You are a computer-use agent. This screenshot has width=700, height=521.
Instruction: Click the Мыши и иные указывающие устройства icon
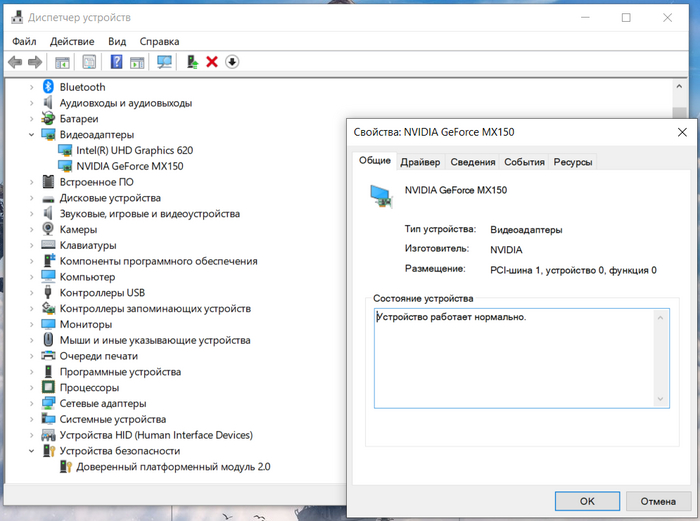pos(48,340)
